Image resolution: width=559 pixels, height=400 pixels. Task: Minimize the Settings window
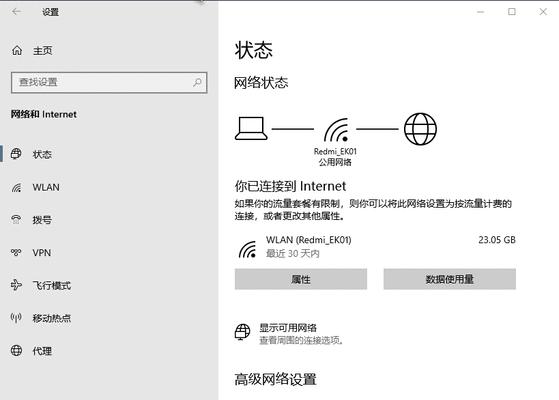click(481, 12)
